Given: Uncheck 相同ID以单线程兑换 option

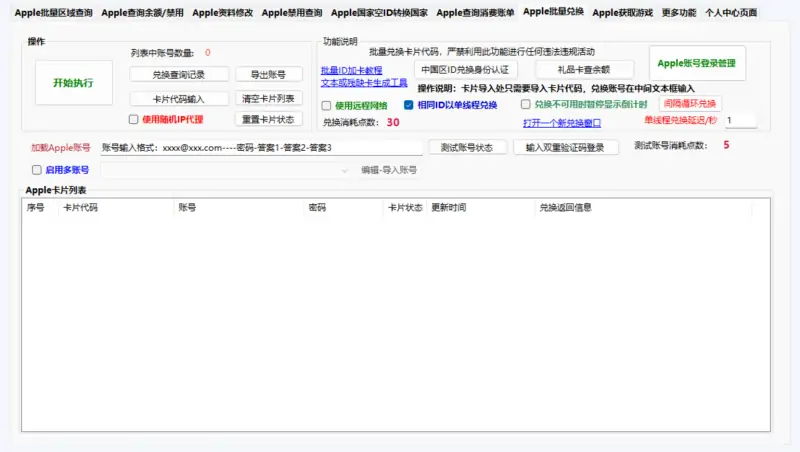Looking at the screenshot, I should click(409, 105).
